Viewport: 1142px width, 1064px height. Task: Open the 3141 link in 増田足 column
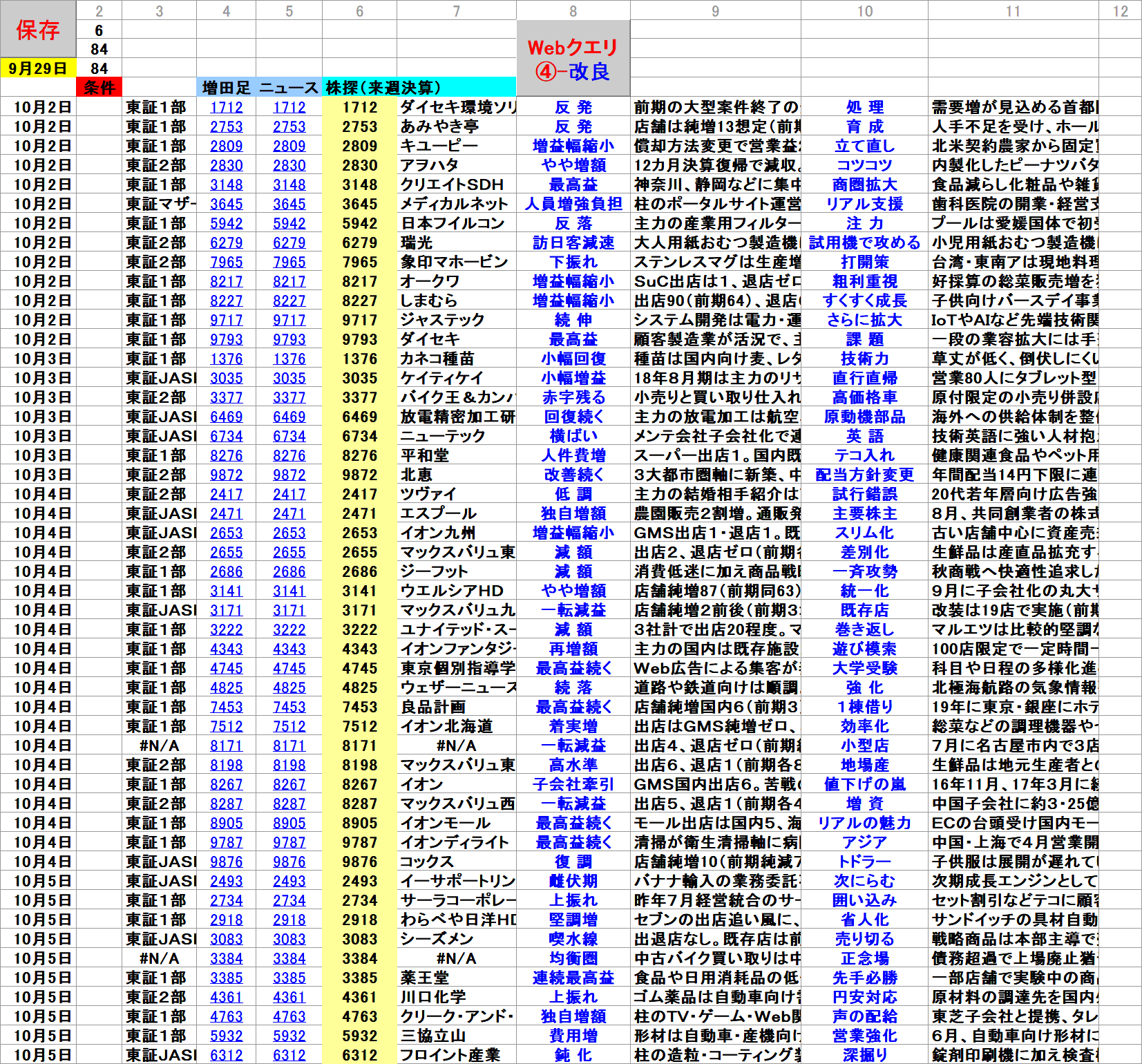click(x=226, y=591)
